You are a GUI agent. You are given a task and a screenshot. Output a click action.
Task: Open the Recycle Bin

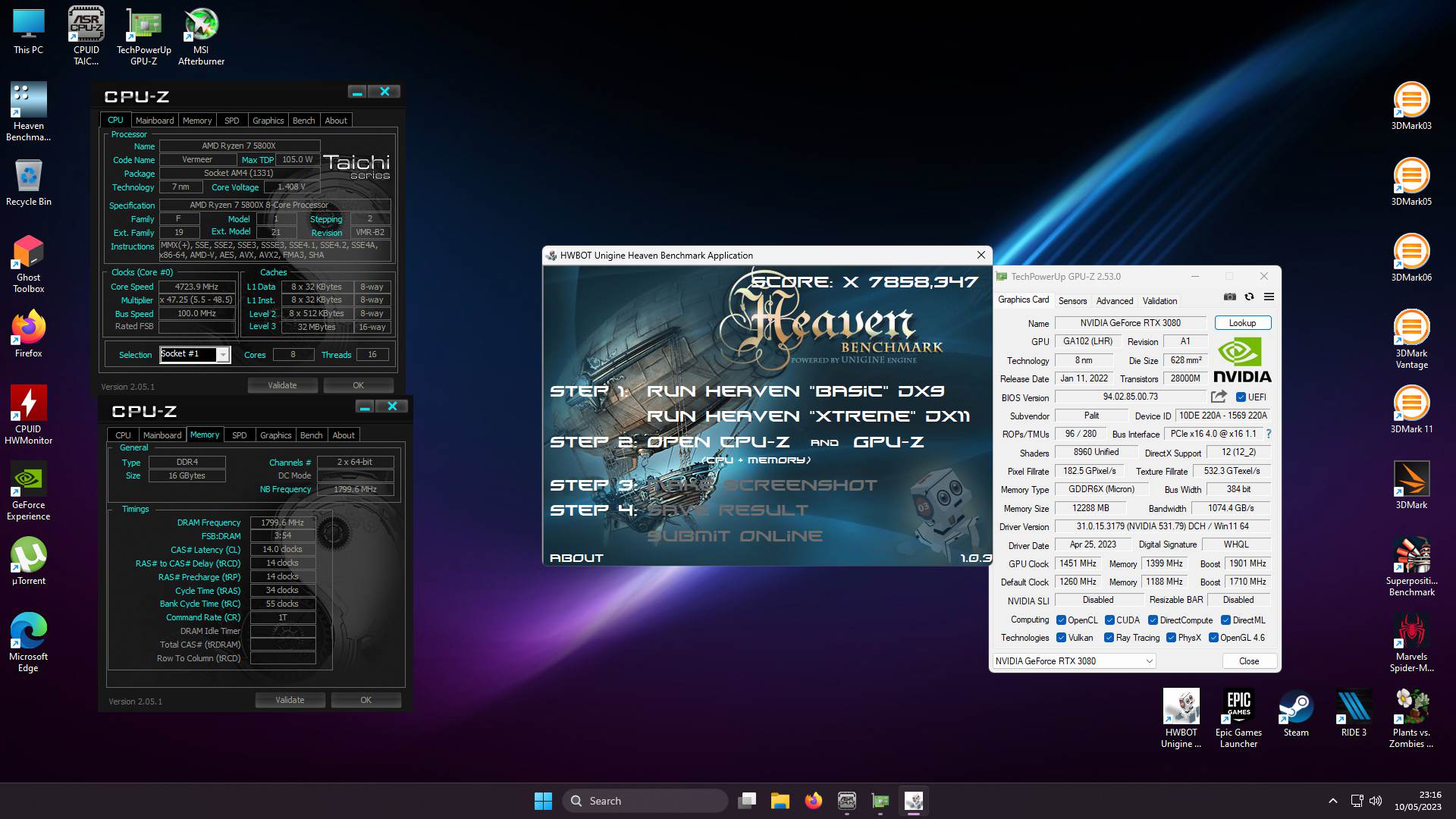(28, 182)
